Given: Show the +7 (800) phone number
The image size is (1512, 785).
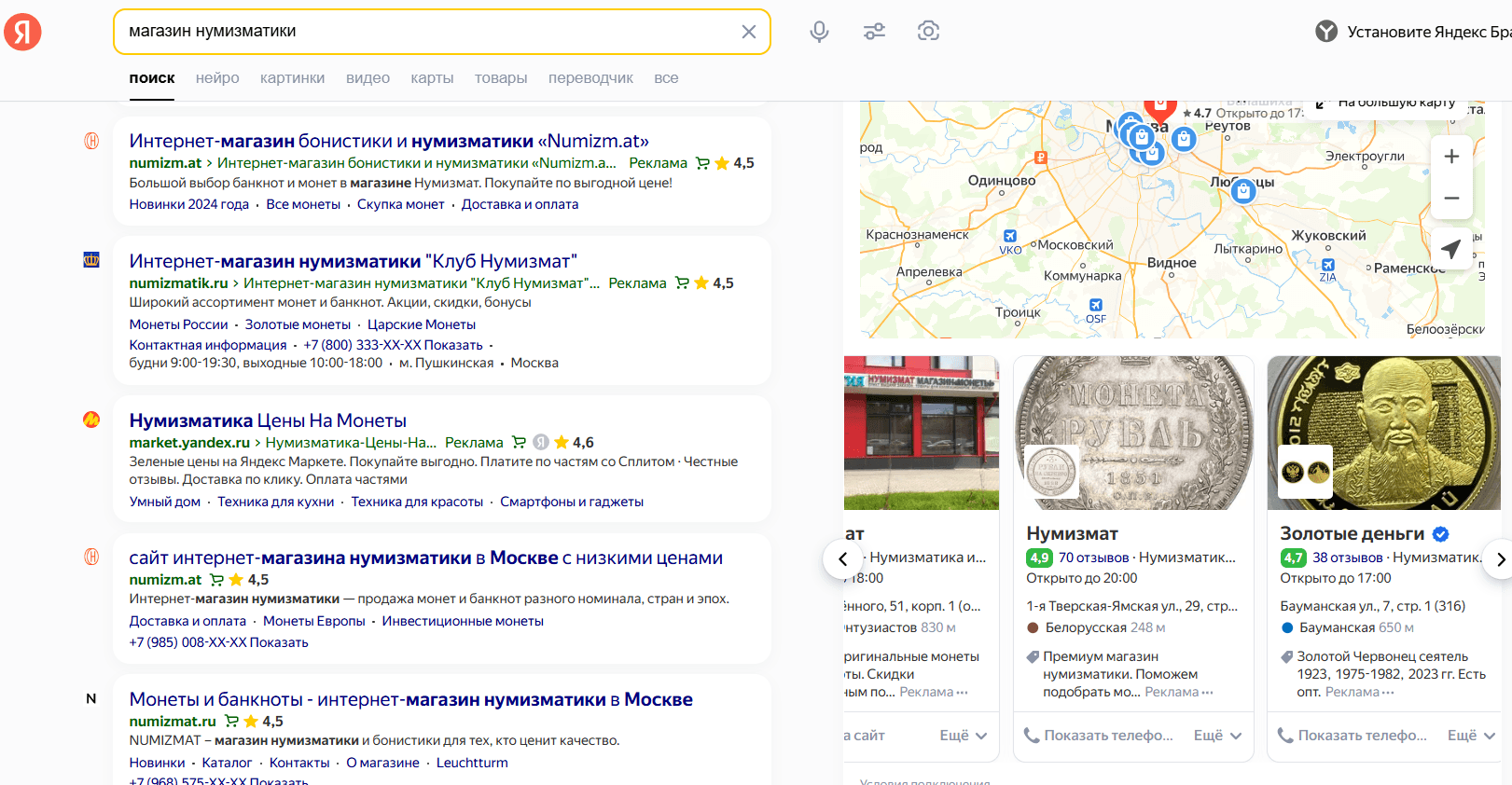Looking at the screenshot, I should click(x=394, y=345).
